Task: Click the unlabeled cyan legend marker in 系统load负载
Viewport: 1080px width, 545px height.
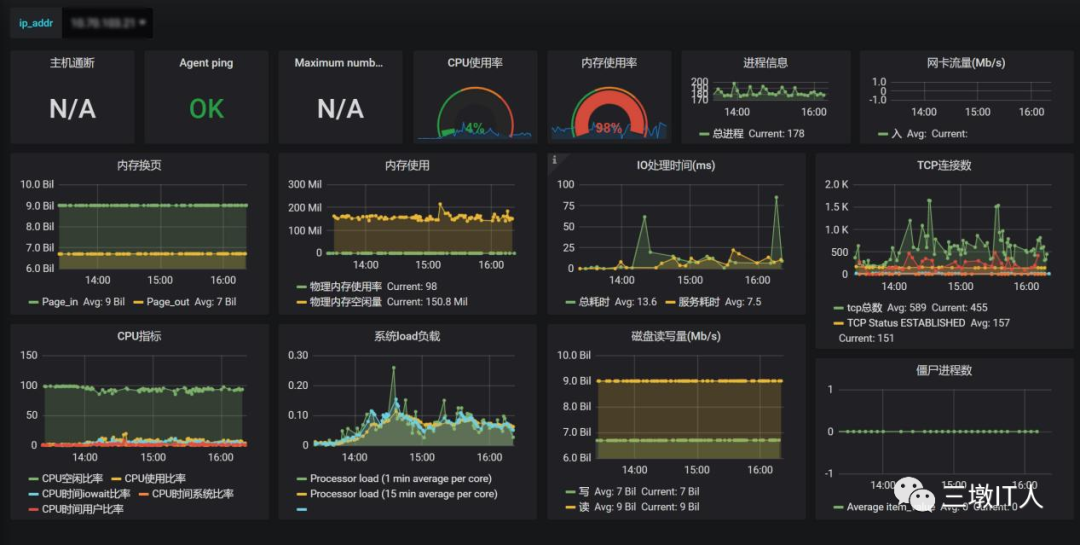Action: (x=302, y=509)
